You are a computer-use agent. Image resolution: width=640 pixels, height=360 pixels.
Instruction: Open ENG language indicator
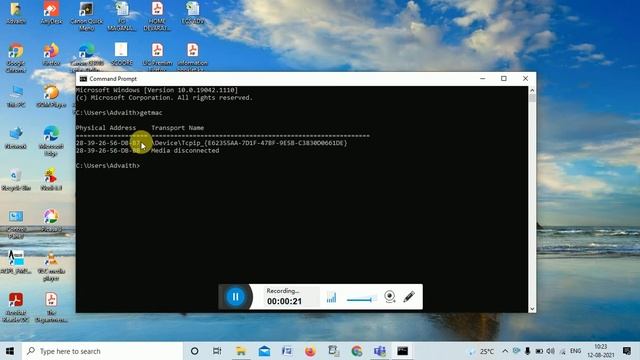(x=576, y=351)
